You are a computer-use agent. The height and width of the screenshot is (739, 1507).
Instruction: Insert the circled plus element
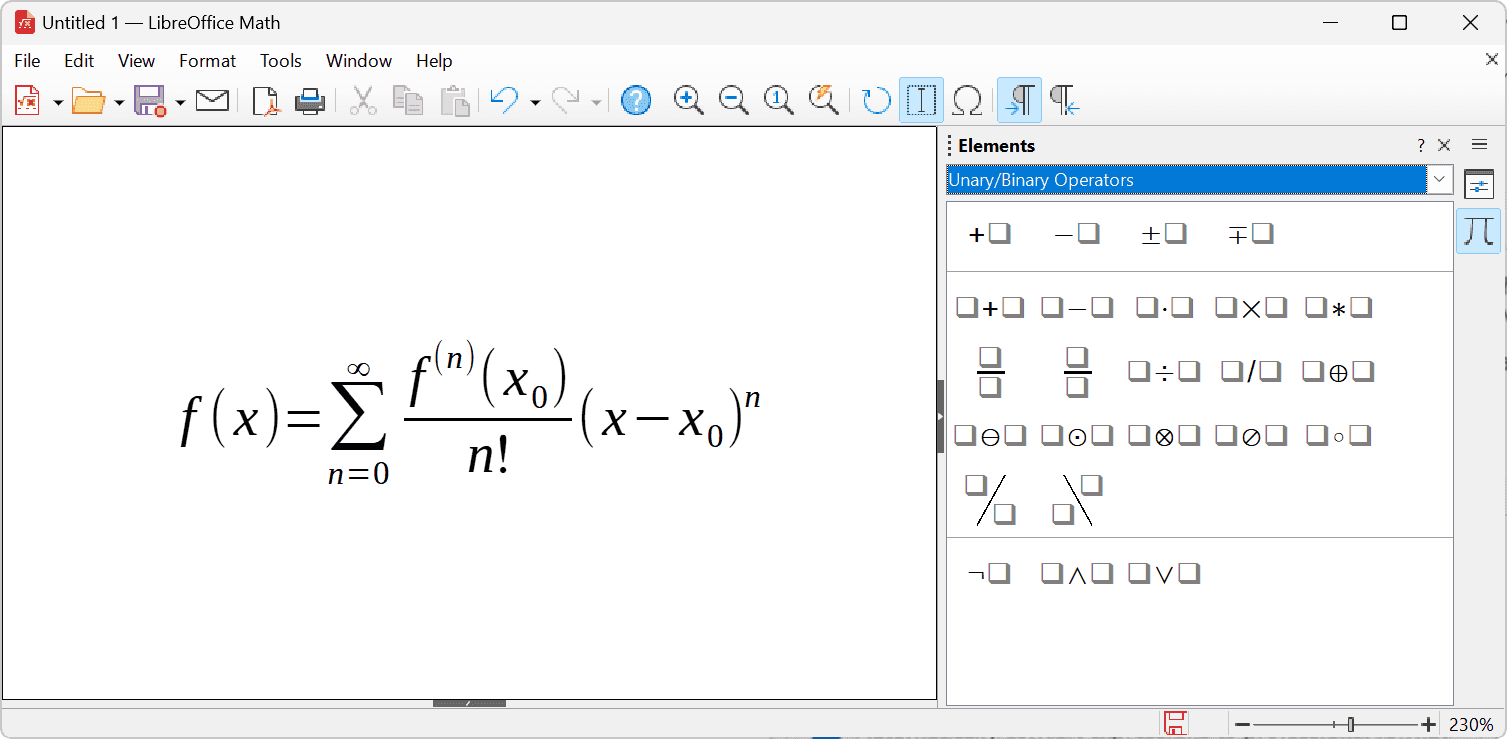pos(1338,372)
